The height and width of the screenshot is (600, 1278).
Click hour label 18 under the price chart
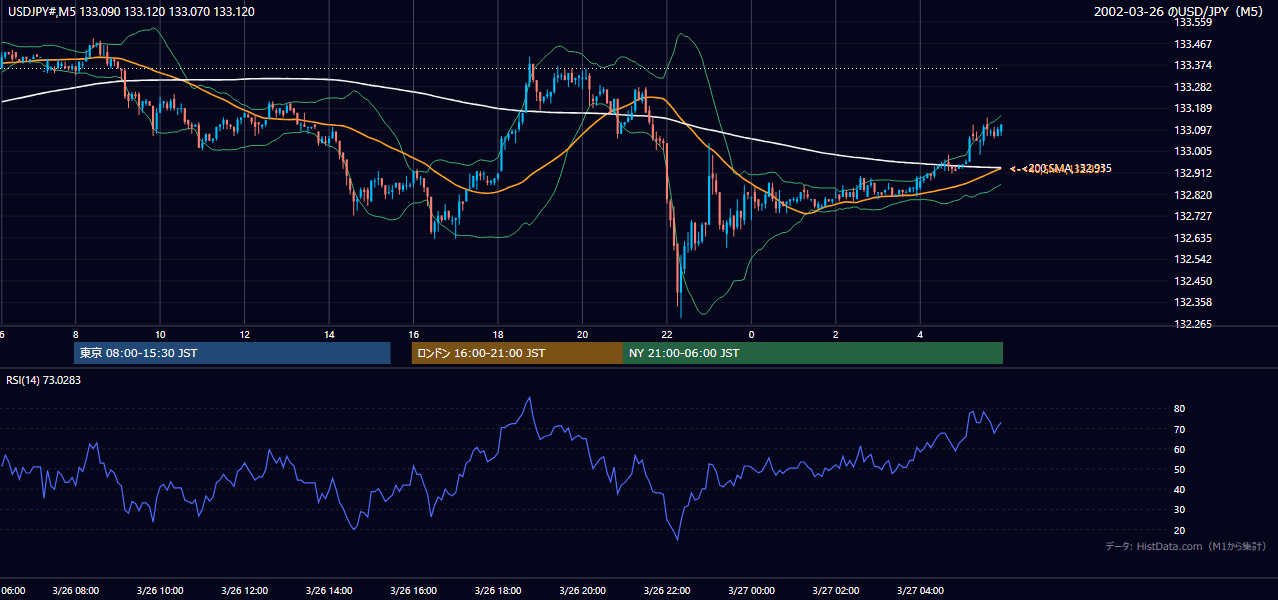pyautogui.click(x=498, y=334)
